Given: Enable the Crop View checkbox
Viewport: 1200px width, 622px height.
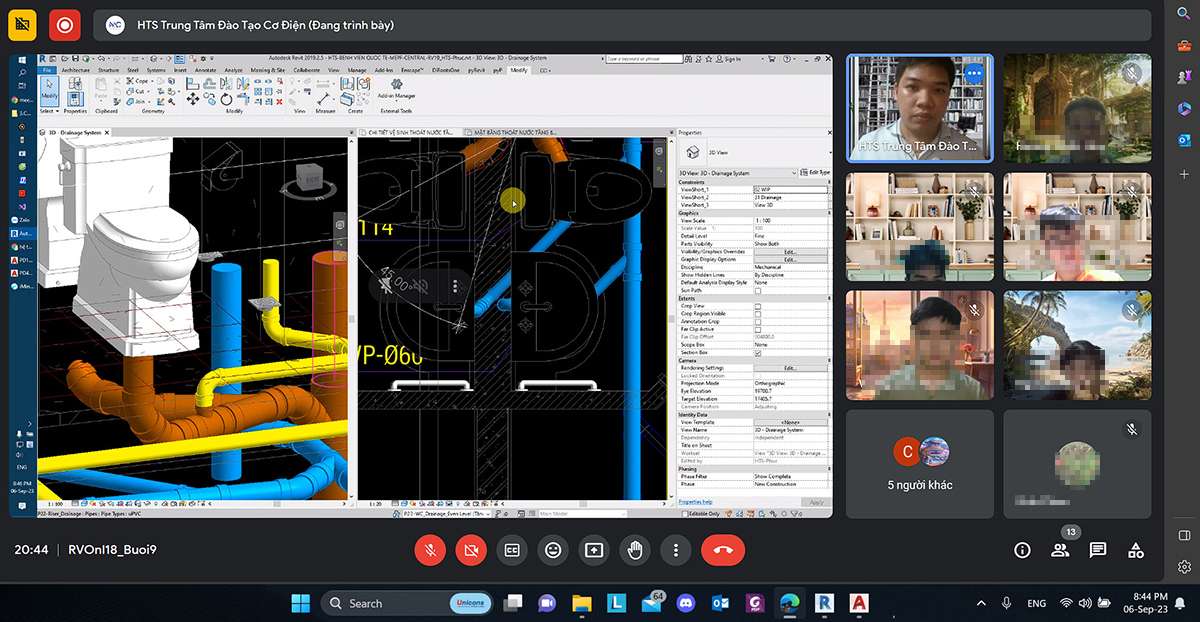Looking at the screenshot, I should (758, 306).
